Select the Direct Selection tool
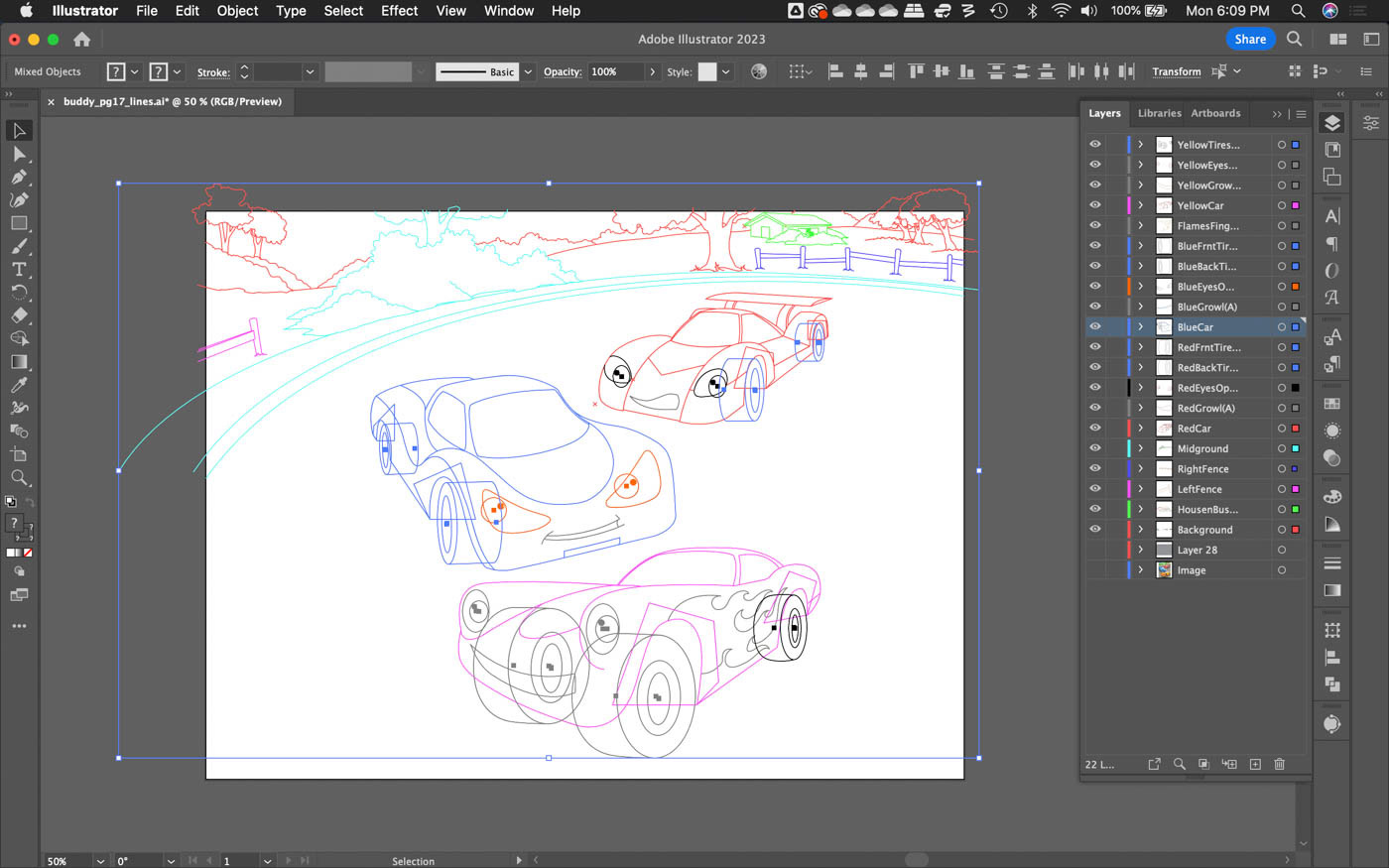The width and height of the screenshot is (1389, 868). 19,154
